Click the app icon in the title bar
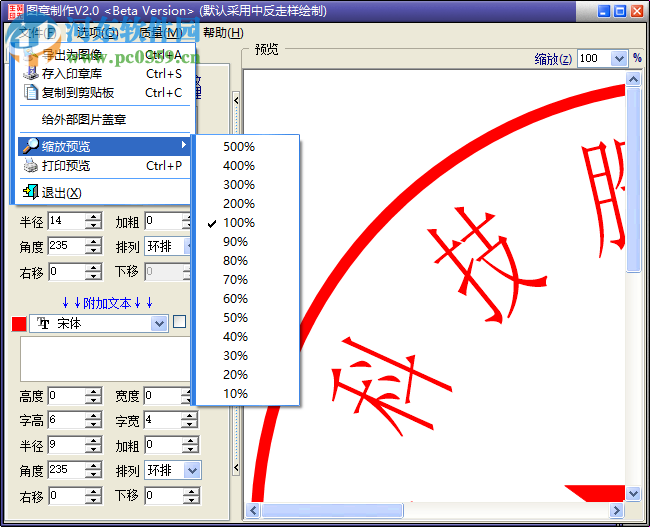 coord(16,11)
